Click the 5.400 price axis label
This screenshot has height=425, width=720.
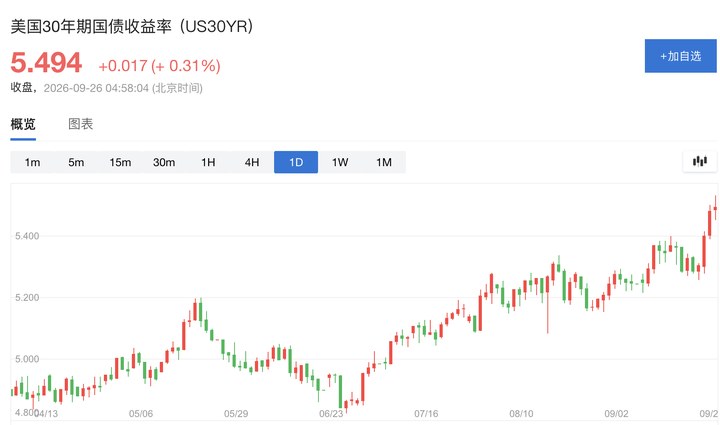[x=27, y=236]
